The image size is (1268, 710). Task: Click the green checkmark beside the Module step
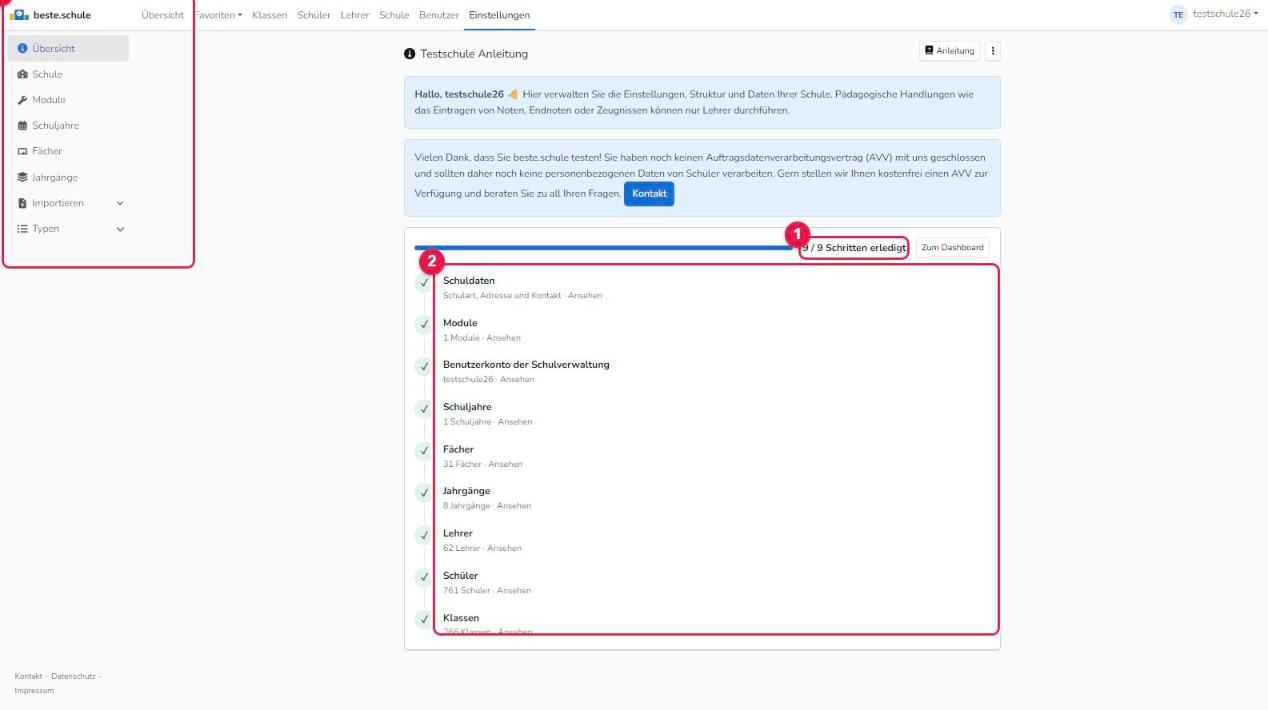pyautogui.click(x=424, y=325)
